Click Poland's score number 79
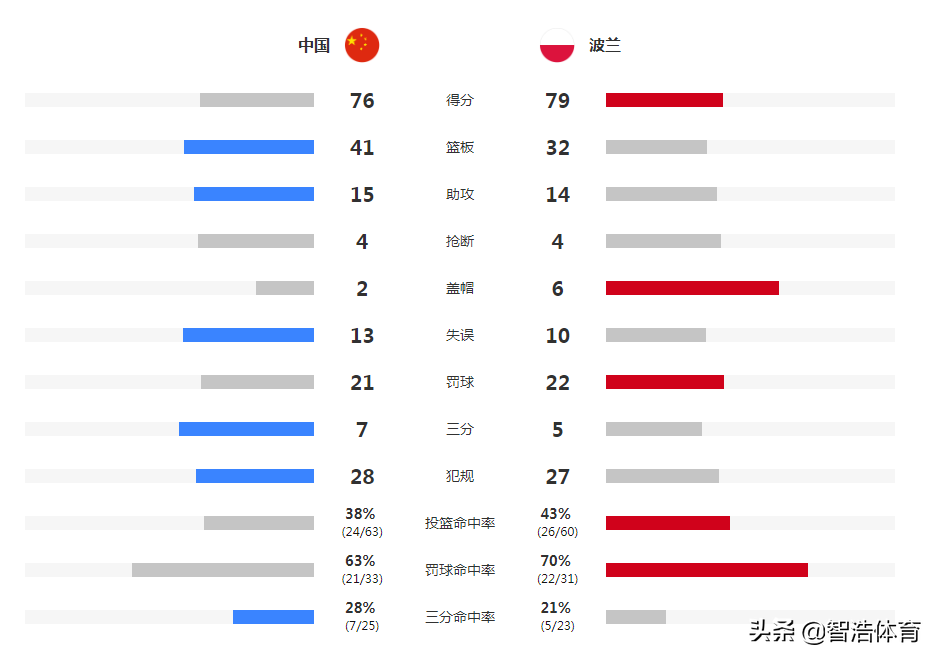The width and height of the screenshot is (940, 662). click(x=558, y=101)
